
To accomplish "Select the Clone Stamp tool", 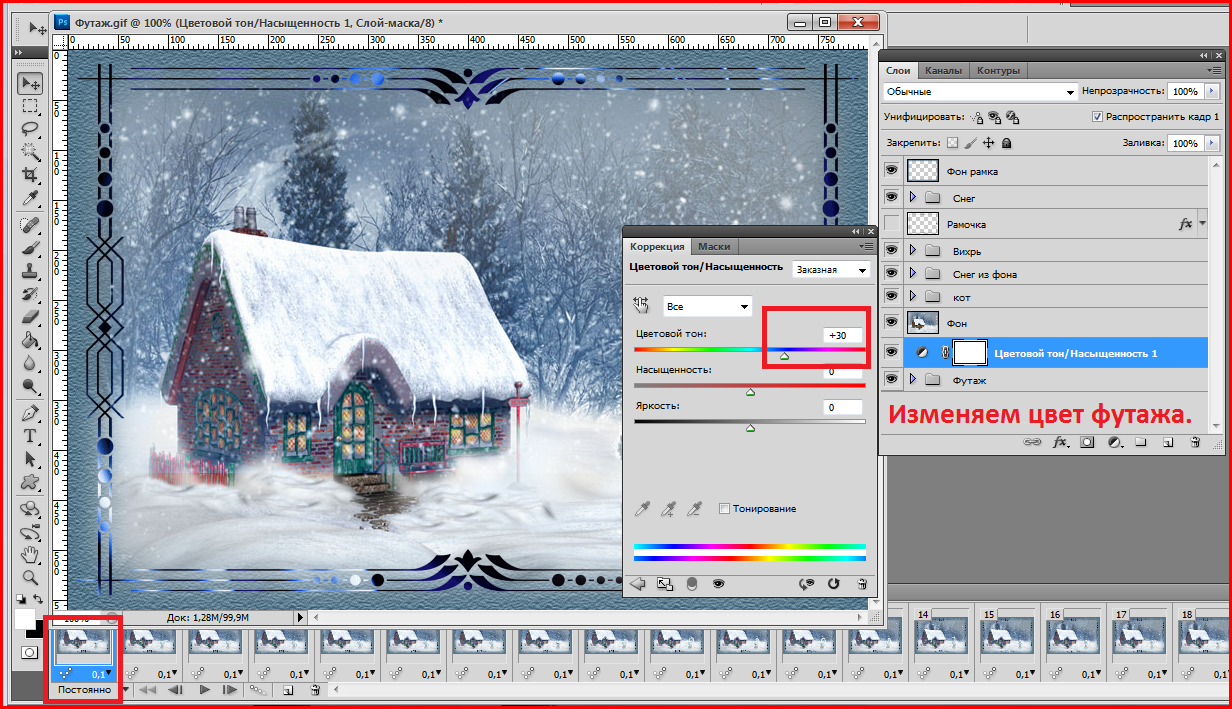I will [x=31, y=270].
